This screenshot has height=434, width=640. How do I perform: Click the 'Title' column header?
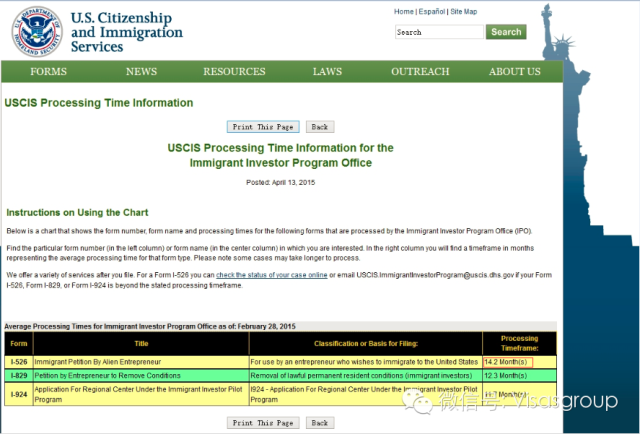[x=141, y=343]
